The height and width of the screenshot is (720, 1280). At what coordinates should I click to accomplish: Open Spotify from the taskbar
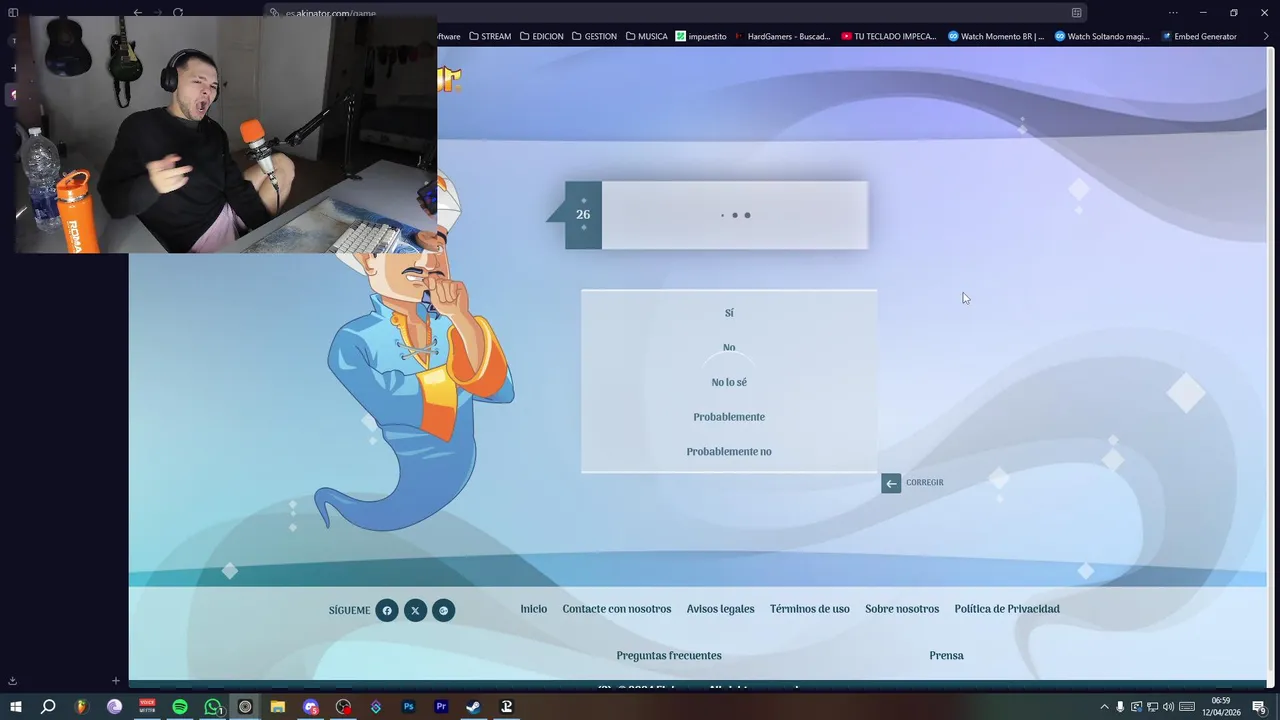tap(180, 707)
